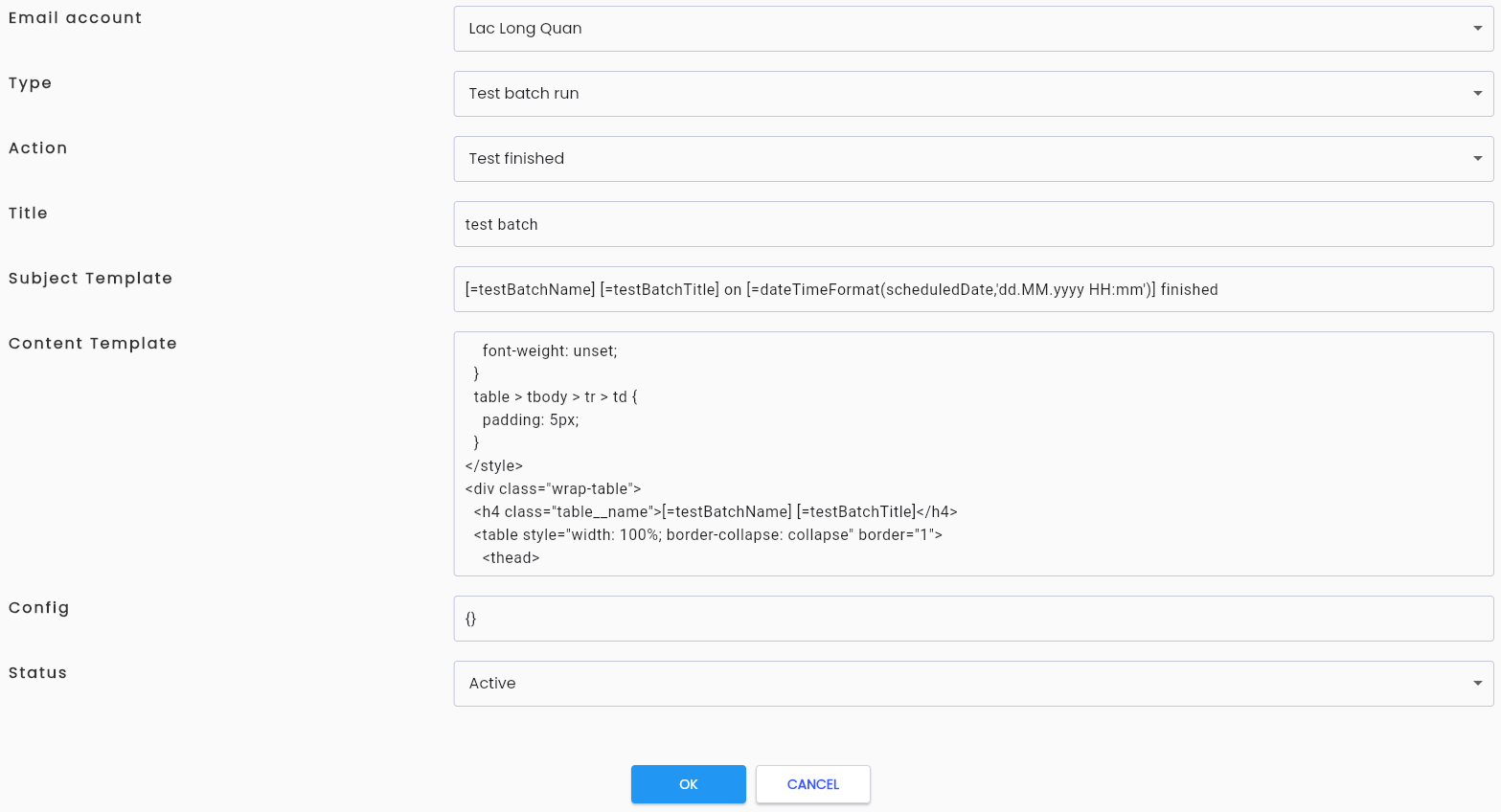Select the Lac Long Quan account field

(973, 29)
